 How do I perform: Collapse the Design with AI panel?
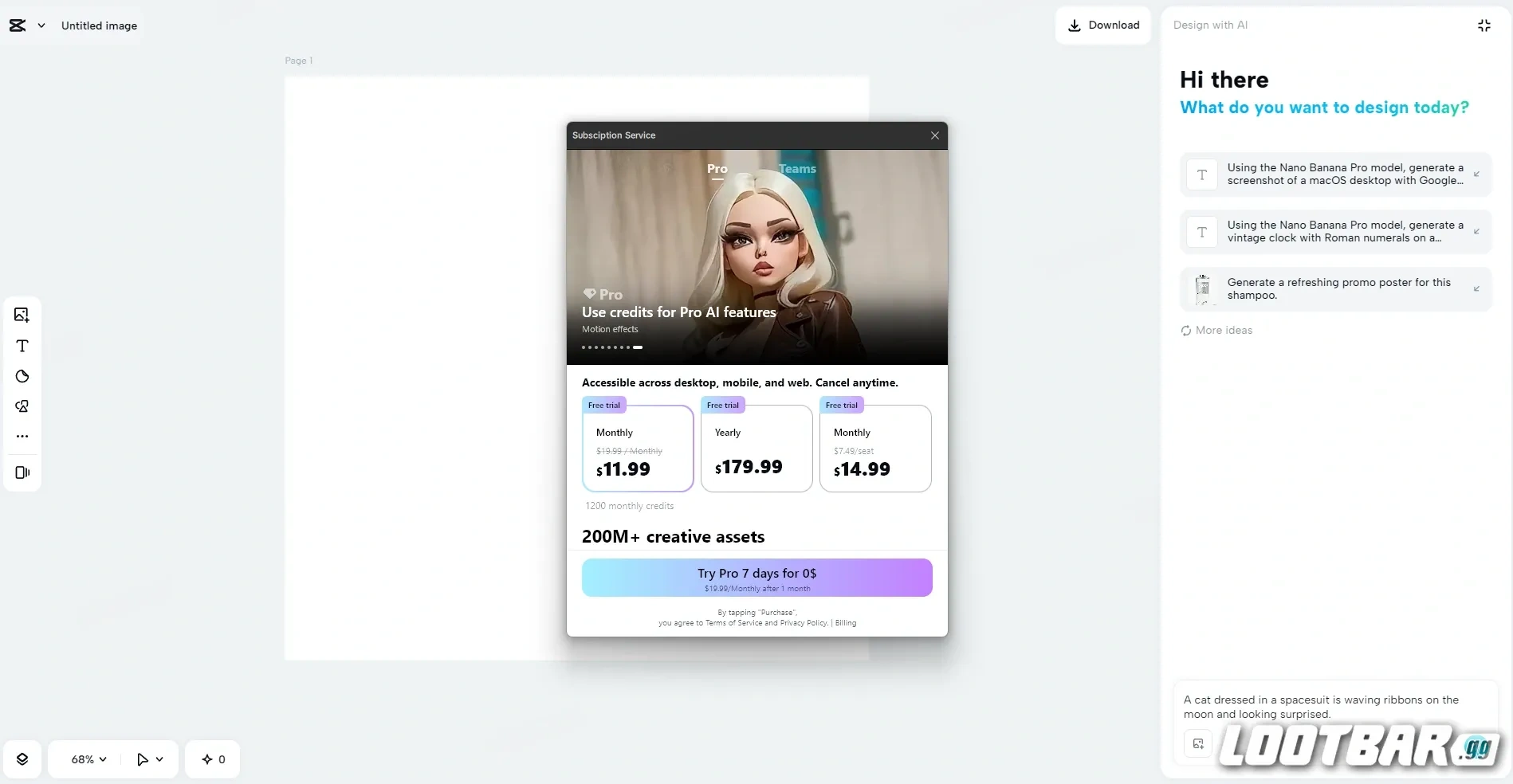1484,25
